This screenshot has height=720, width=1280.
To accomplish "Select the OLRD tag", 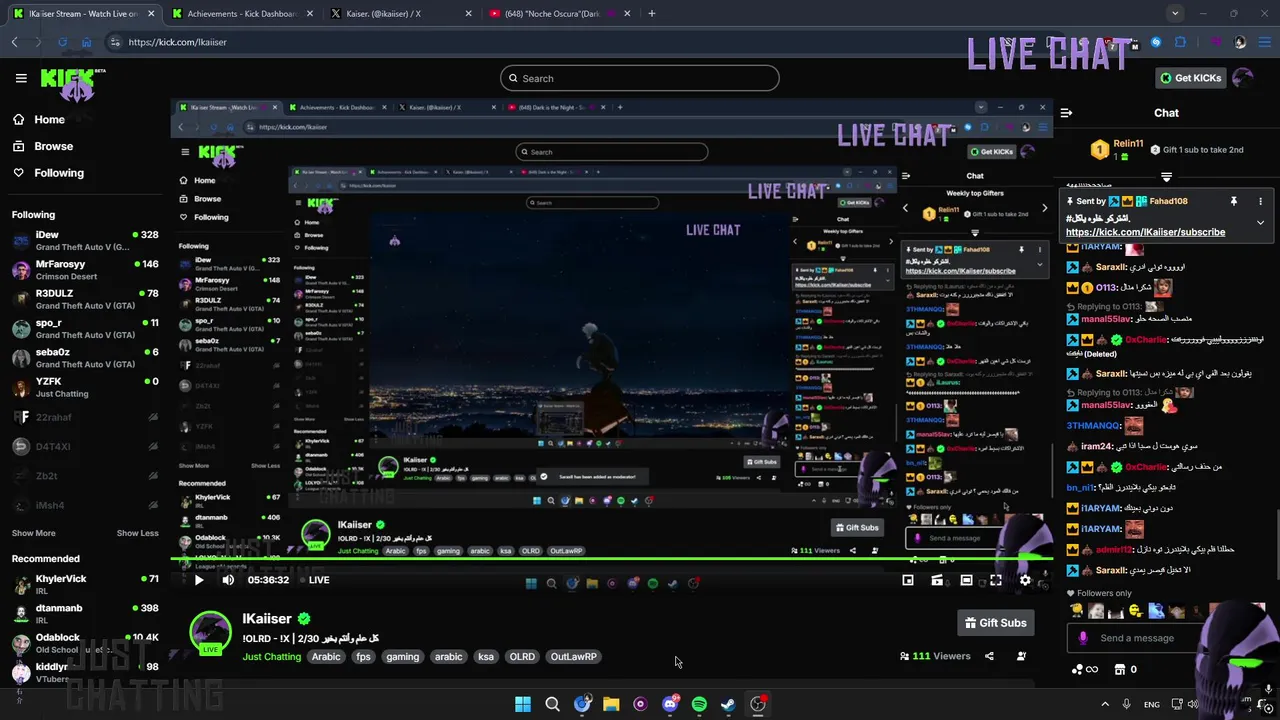I will pyautogui.click(x=522, y=657).
